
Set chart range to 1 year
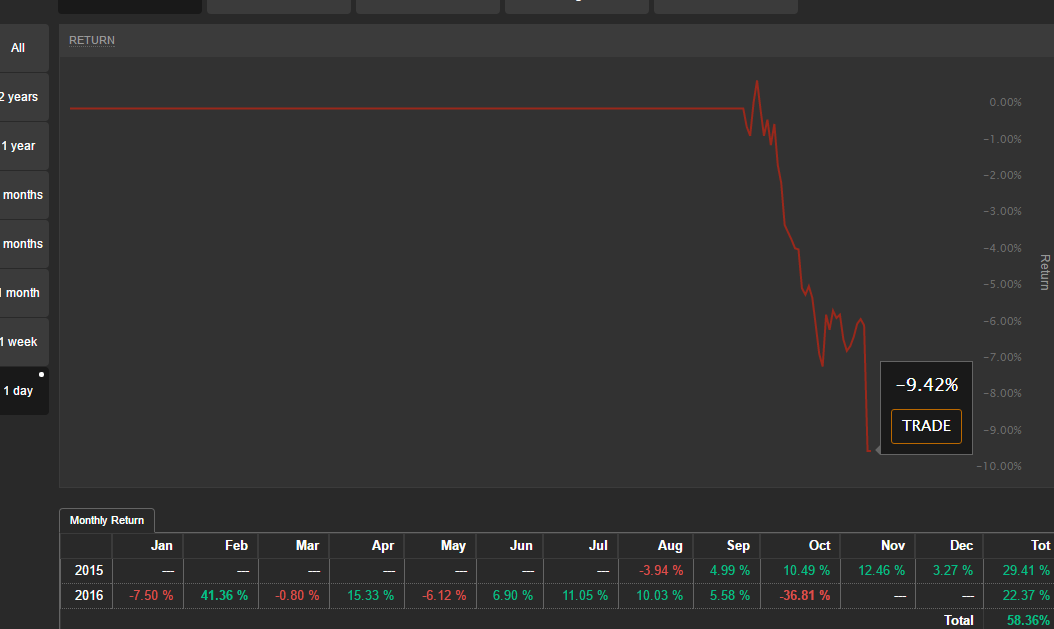pyautogui.click(x=19, y=146)
